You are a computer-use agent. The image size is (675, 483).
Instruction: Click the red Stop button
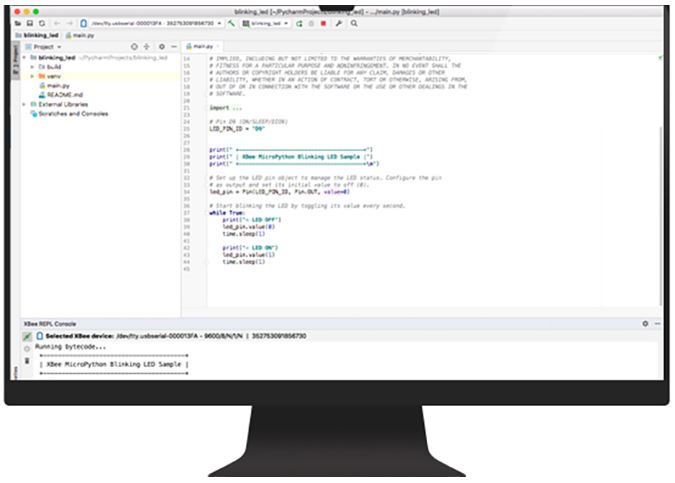pyautogui.click(x=323, y=23)
